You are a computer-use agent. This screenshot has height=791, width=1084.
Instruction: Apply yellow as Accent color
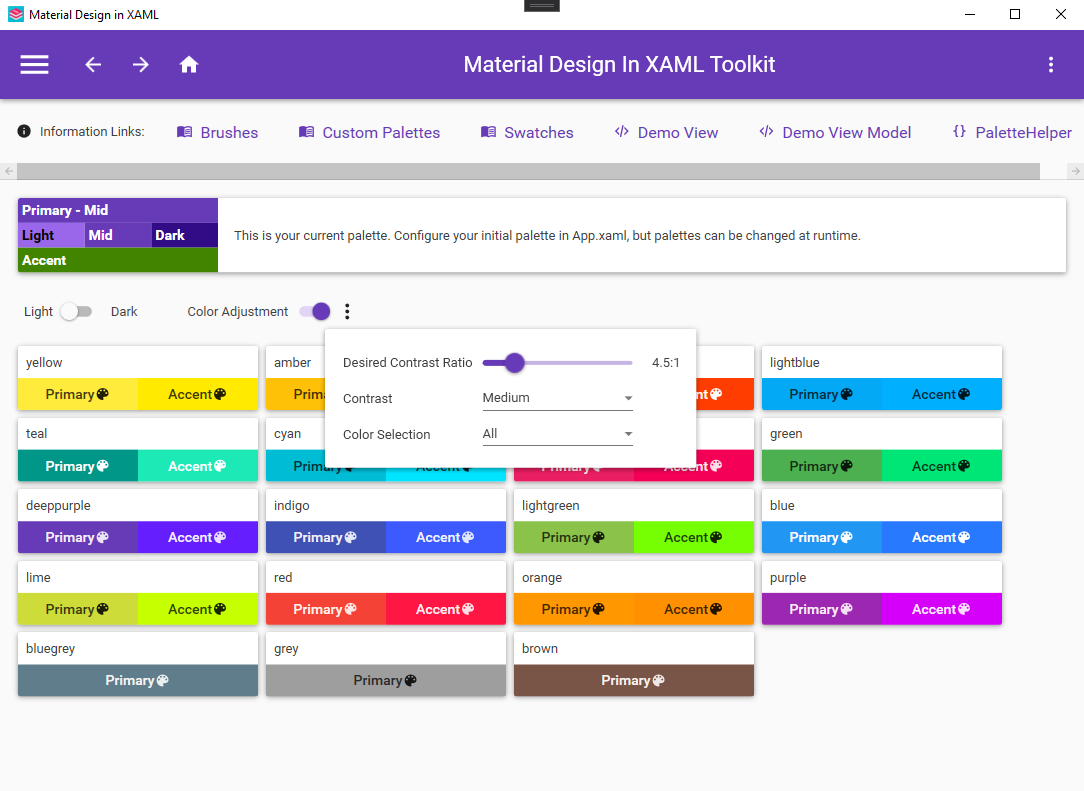[x=198, y=394]
